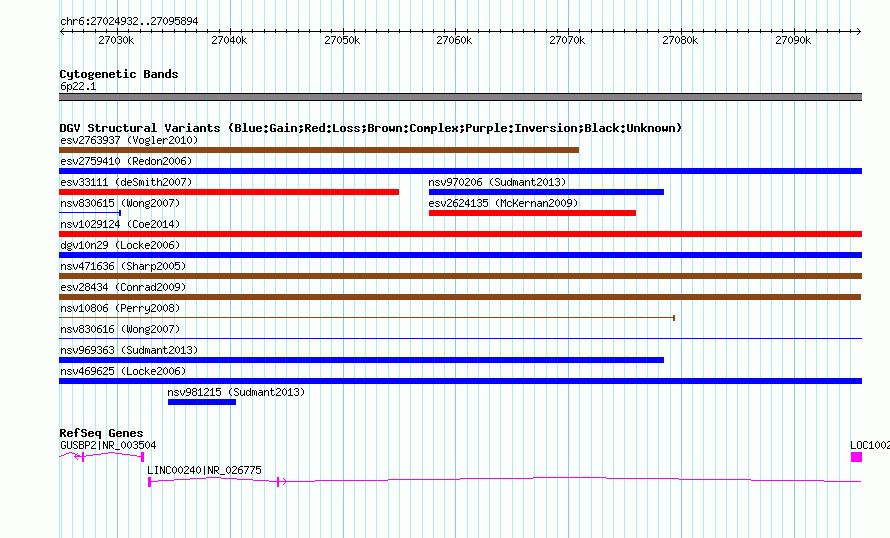
Task: Select the esv28434 (Conrad2009) label
Action: coord(123,287)
